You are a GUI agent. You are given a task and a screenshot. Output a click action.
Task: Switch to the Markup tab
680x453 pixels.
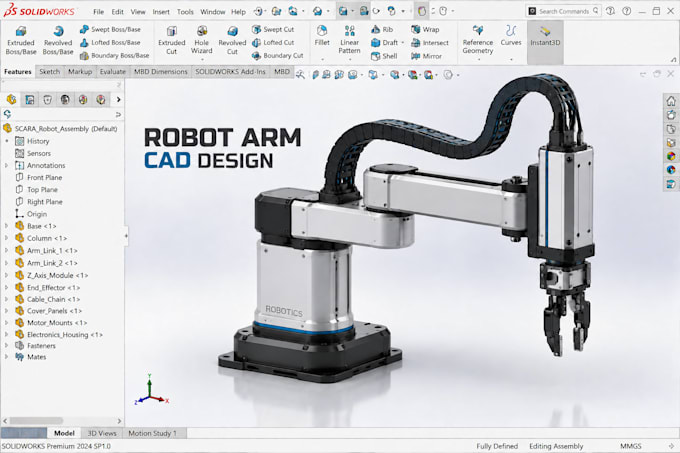[x=80, y=72]
